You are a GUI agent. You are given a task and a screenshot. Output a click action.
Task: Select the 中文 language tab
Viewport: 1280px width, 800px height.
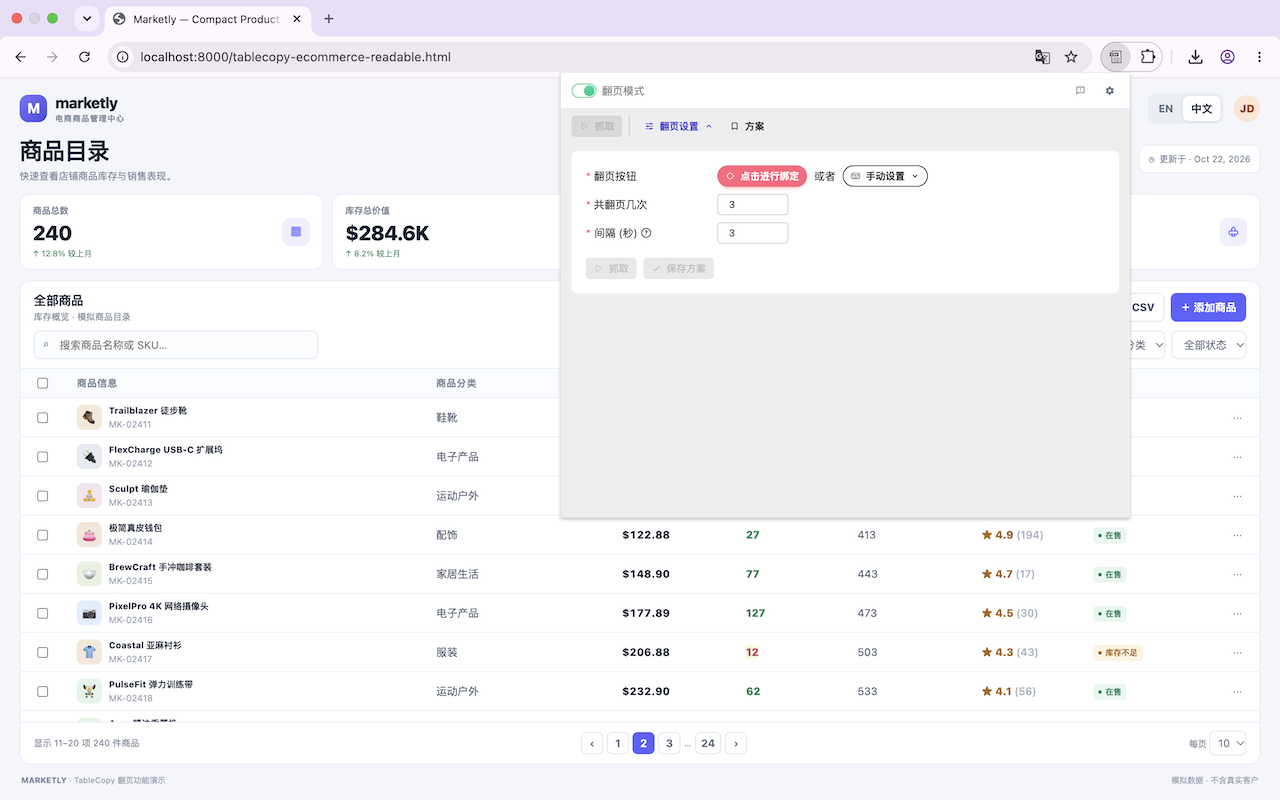[x=1201, y=109]
